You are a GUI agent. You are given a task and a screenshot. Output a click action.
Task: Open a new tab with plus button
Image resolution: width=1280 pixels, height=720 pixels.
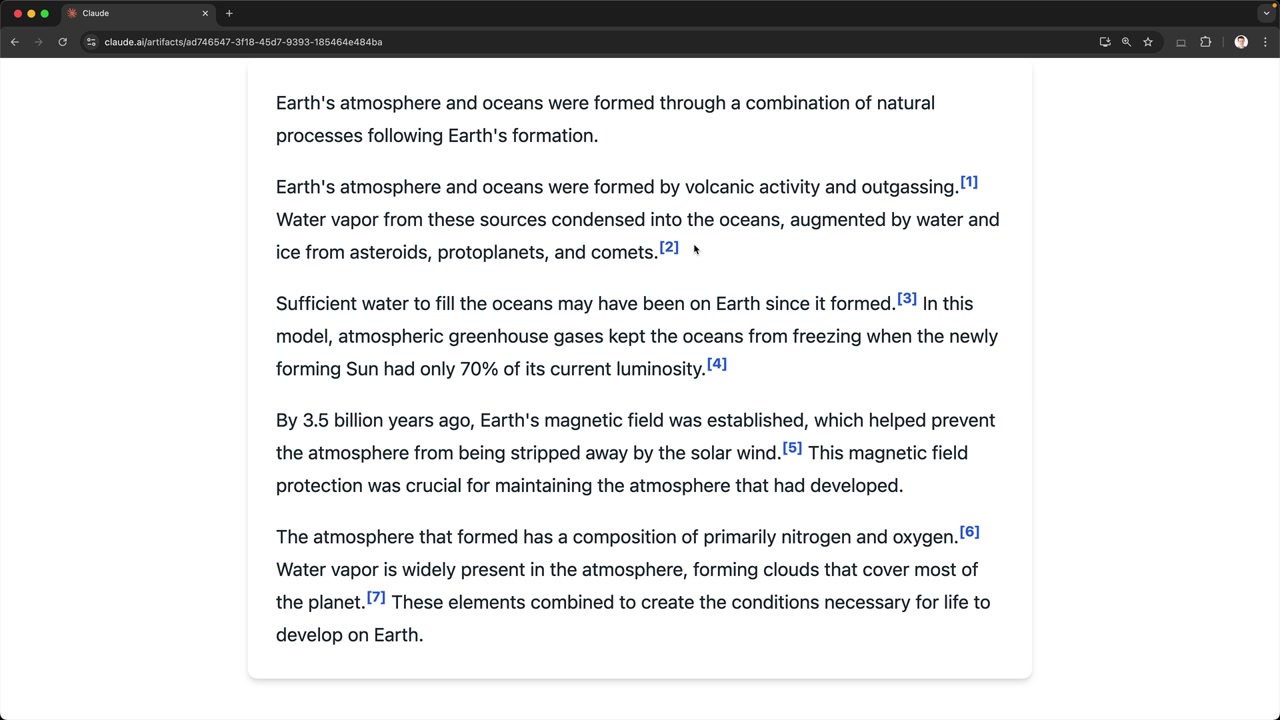pyautogui.click(x=229, y=13)
